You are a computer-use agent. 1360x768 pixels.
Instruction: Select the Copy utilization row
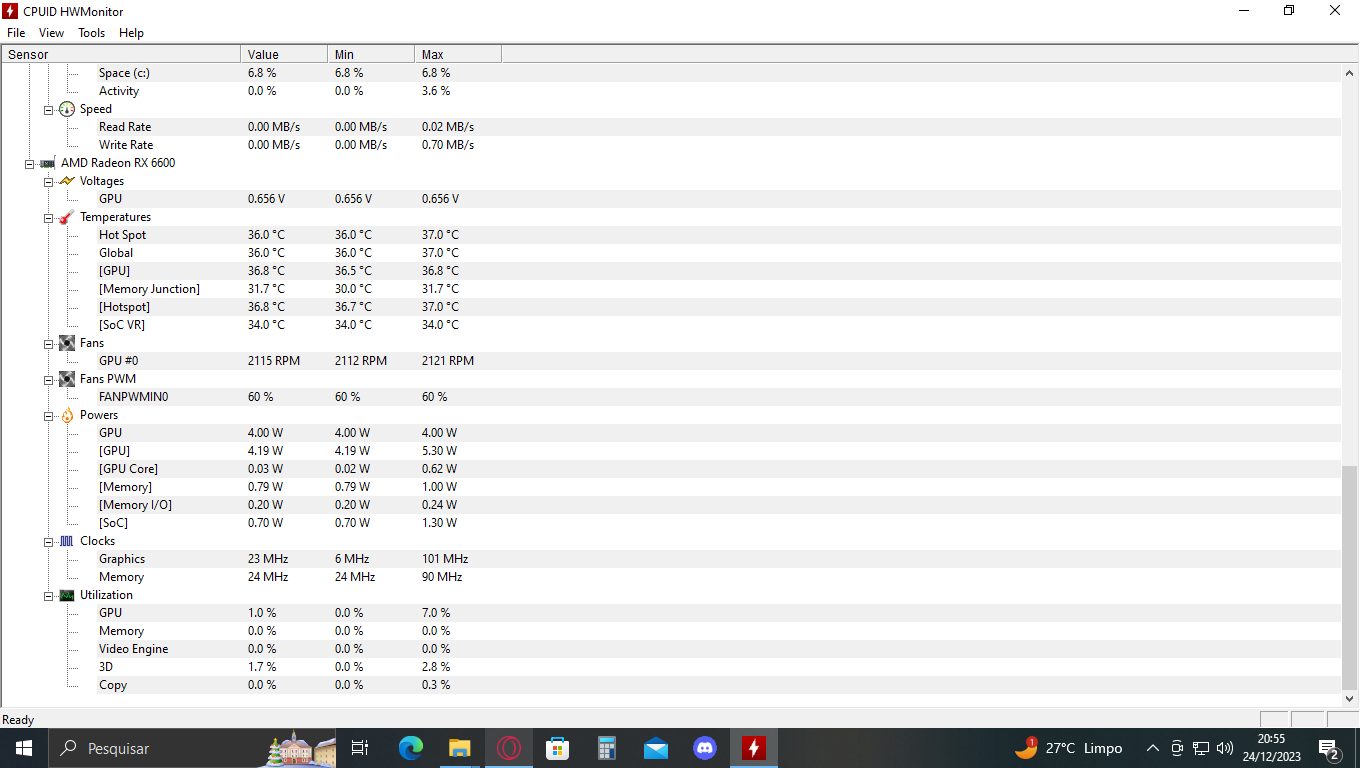click(x=671, y=685)
